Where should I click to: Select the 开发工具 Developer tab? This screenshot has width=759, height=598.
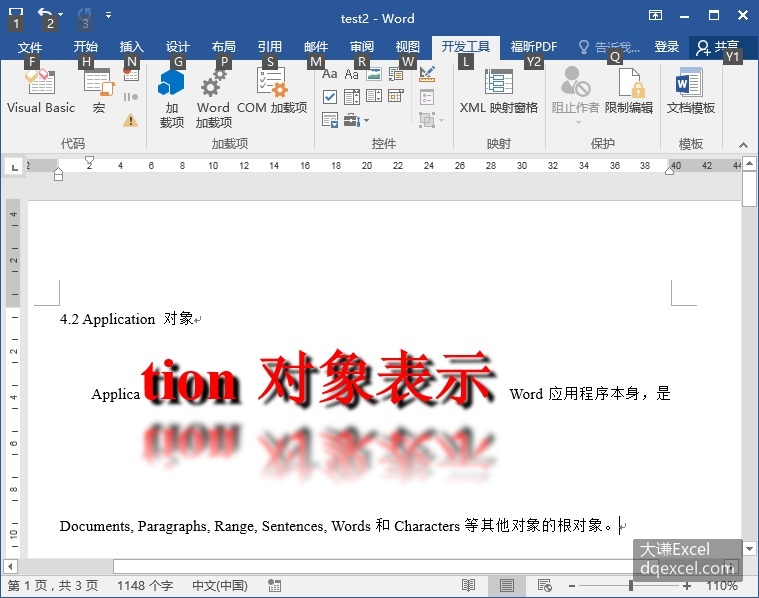click(466, 46)
